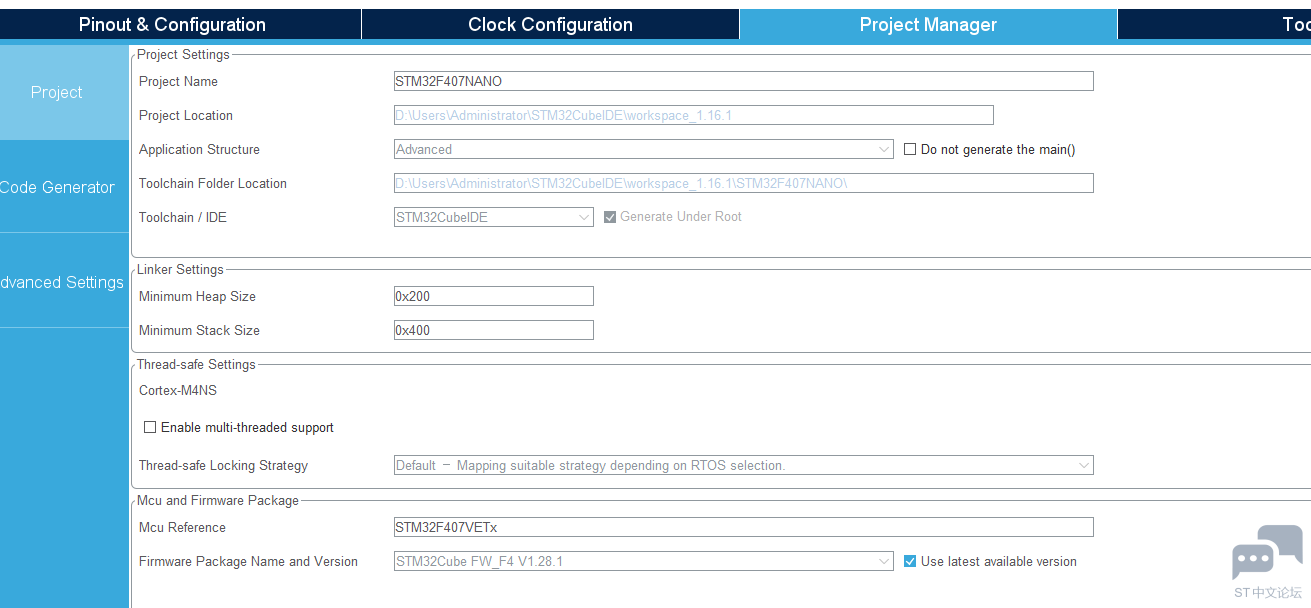Viewport: 1311px width, 608px height.
Task: Click the Mcu Reference label
Action: pos(182,528)
